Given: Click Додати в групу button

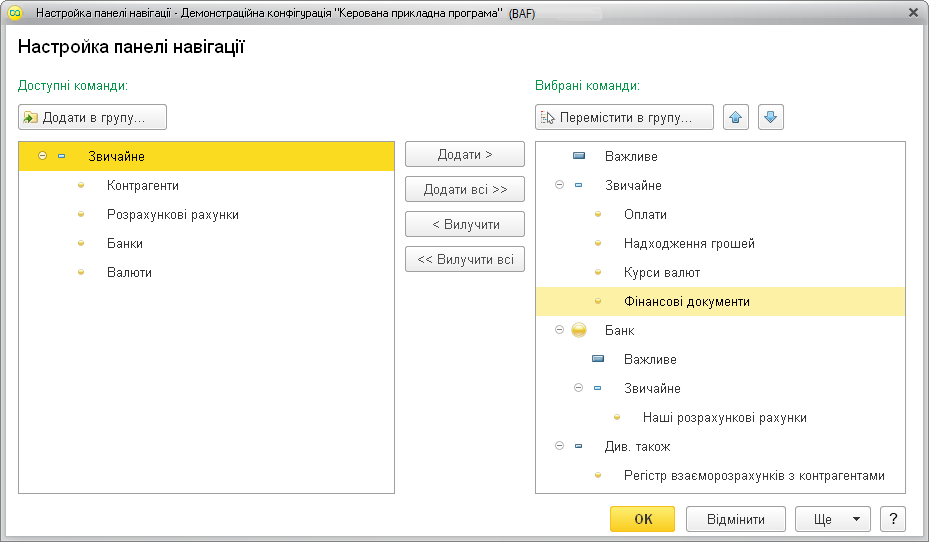Looking at the screenshot, I should [x=92, y=117].
